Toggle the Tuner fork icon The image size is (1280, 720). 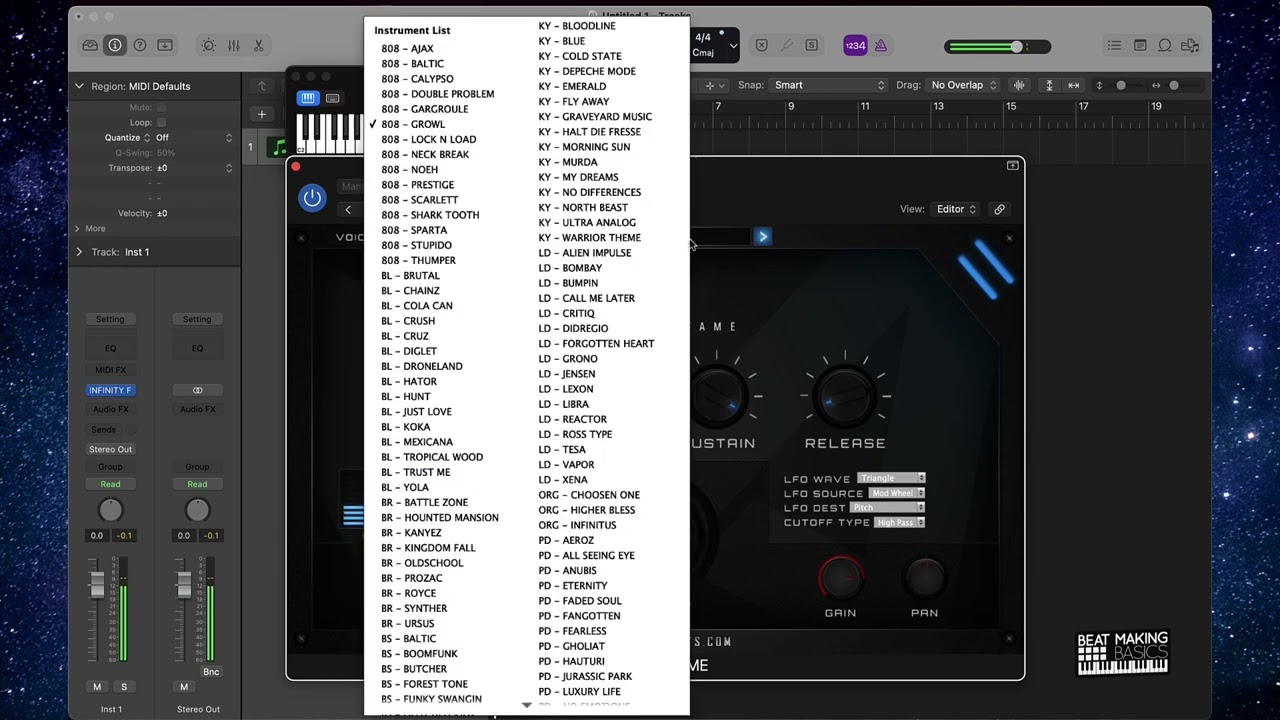point(786,45)
